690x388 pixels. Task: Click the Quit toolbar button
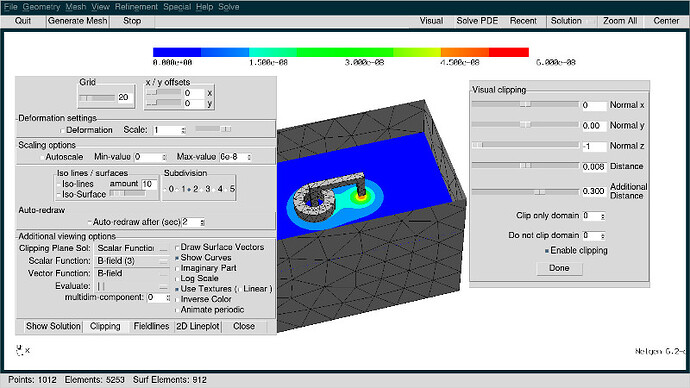pyautogui.click(x=23, y=21)
